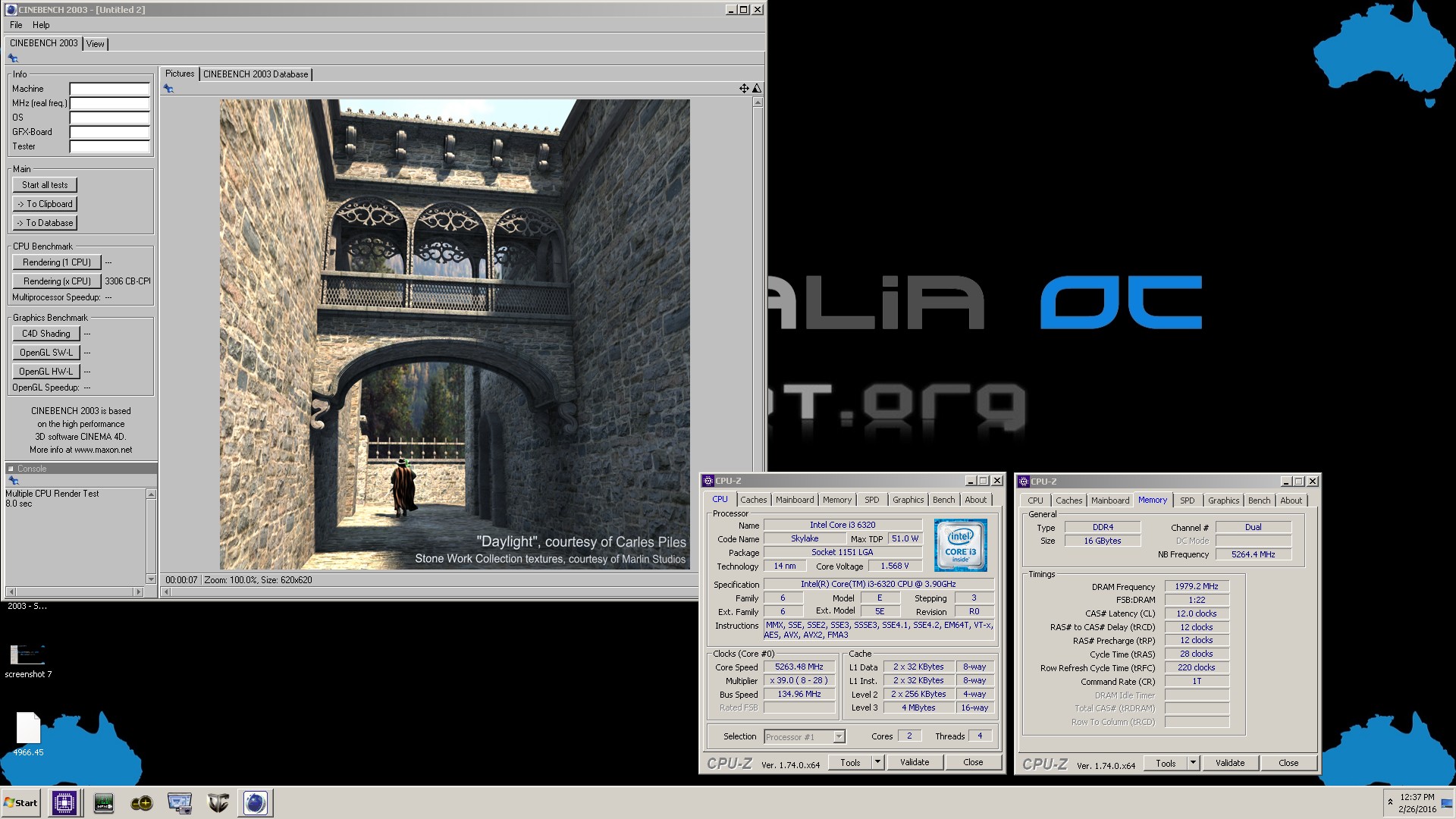Click the Console vertical scrollbar up arrow
The height and width of the screenshot is (819, 1456).
click(x=151, y=494)
